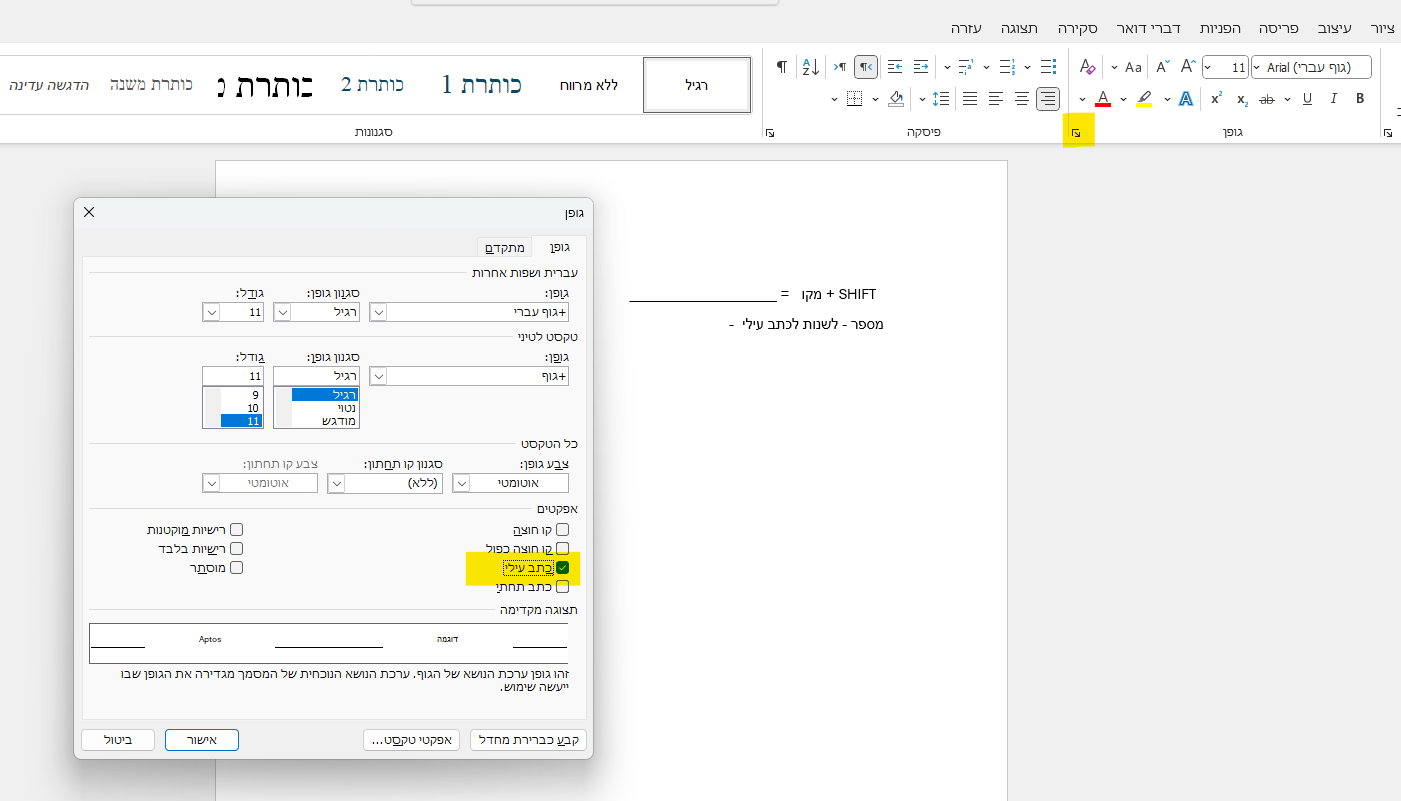Apply Strikethrough from the ribbon

1267,98
